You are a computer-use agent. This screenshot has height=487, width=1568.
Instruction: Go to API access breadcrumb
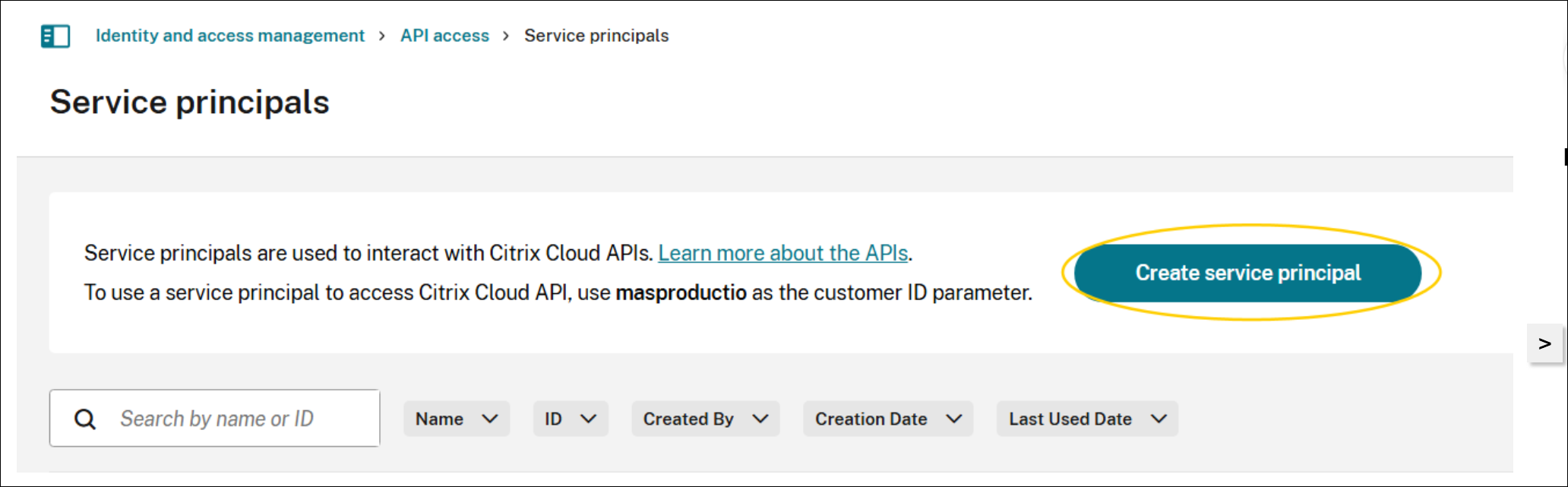(445, 36)
